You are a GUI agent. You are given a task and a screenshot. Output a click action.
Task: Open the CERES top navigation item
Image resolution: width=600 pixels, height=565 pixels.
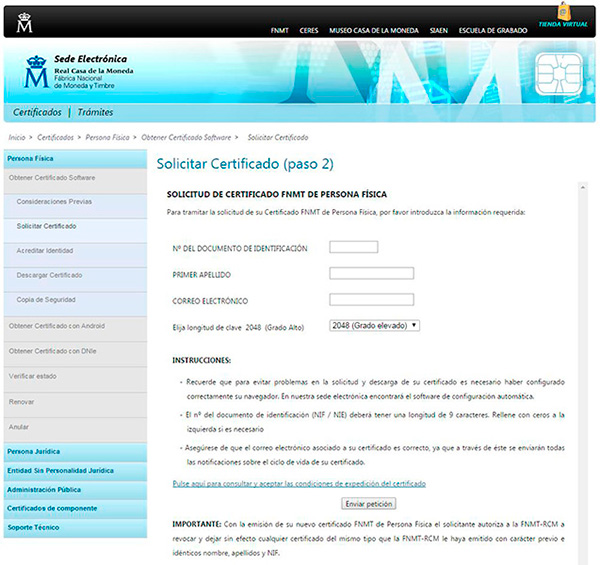[x=309, y=31]
